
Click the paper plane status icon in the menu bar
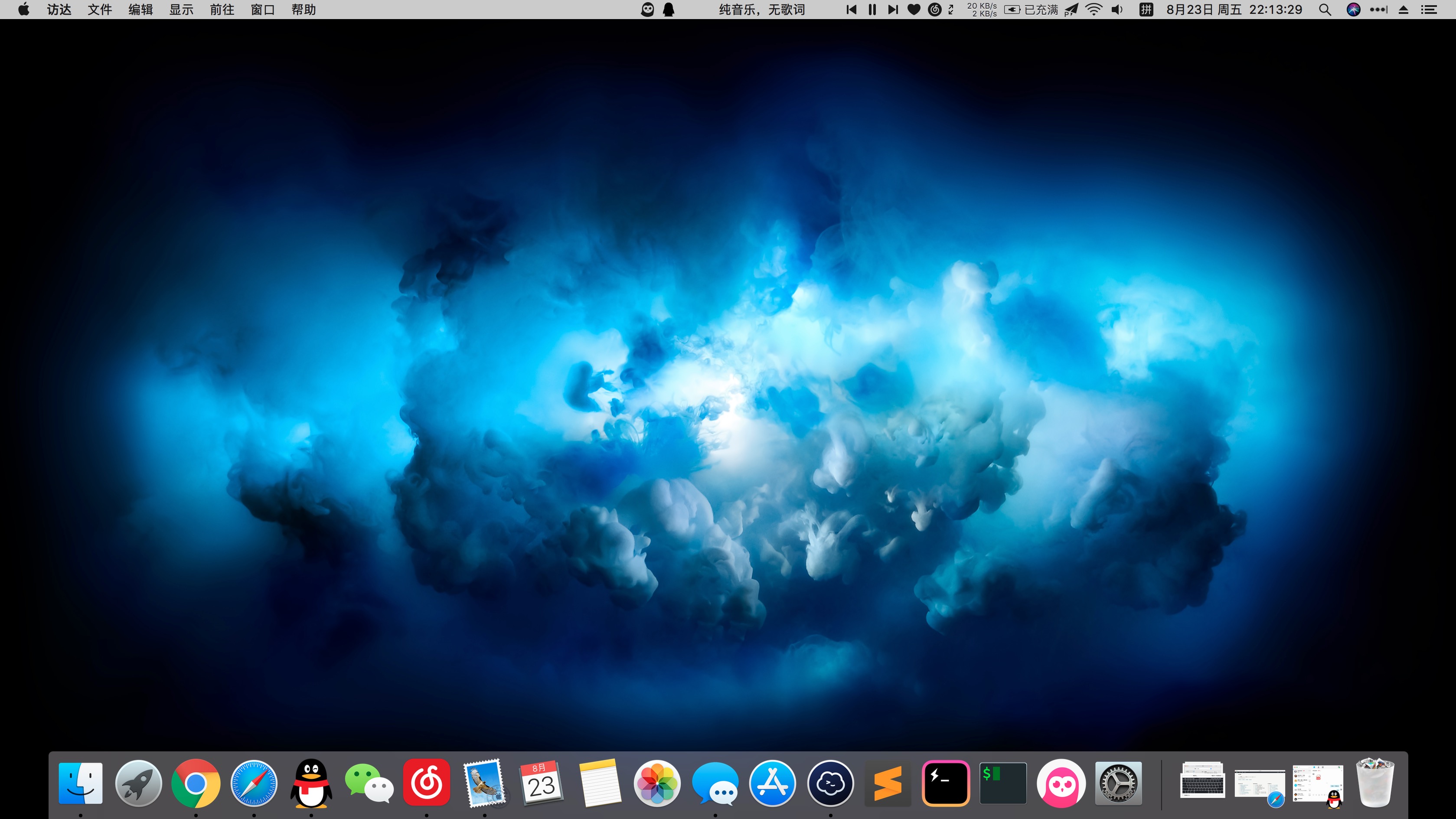1071,10
